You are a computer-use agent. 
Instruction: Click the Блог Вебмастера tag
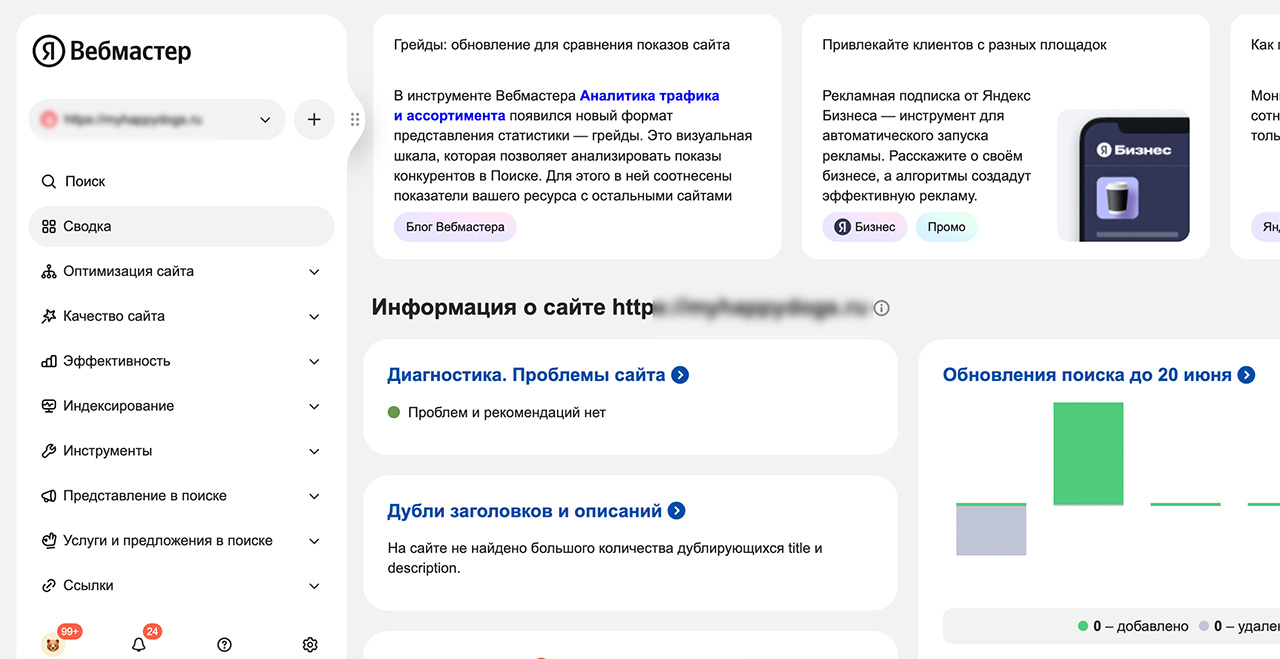(x=455, y=227)
